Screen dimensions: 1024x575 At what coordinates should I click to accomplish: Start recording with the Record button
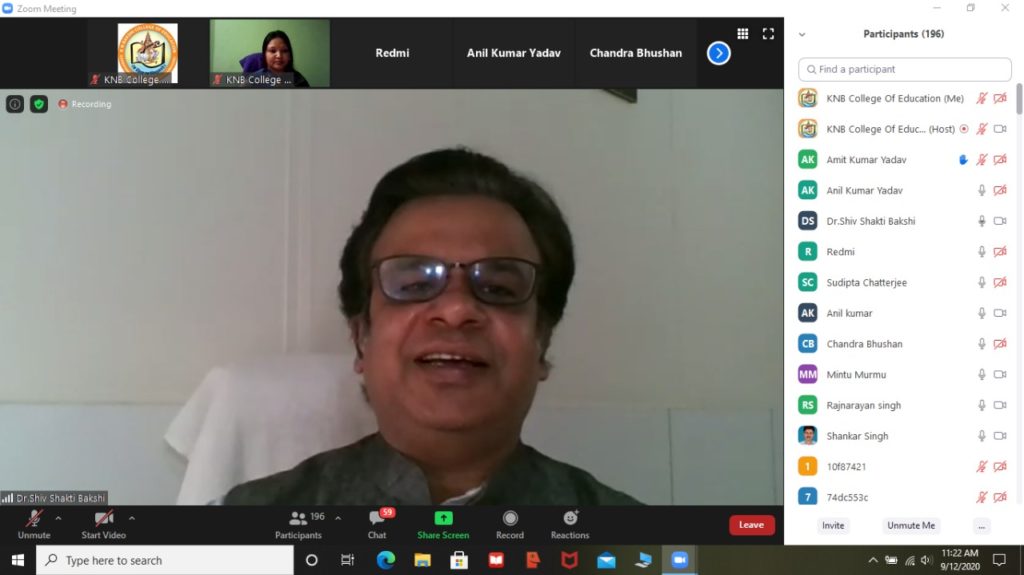pyautogui.click(x=510, y=525)
